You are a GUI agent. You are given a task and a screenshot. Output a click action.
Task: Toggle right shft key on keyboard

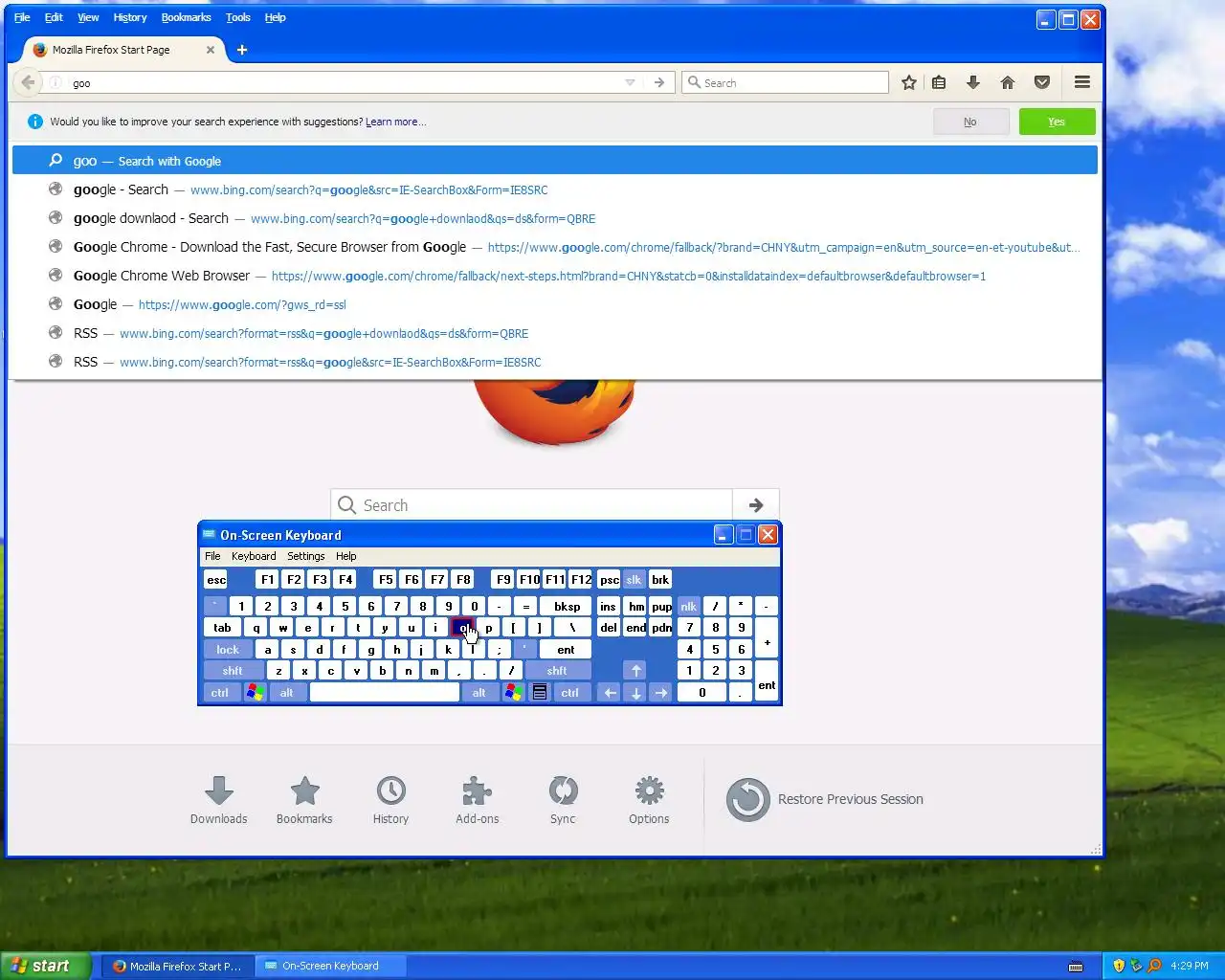(557, 671)
